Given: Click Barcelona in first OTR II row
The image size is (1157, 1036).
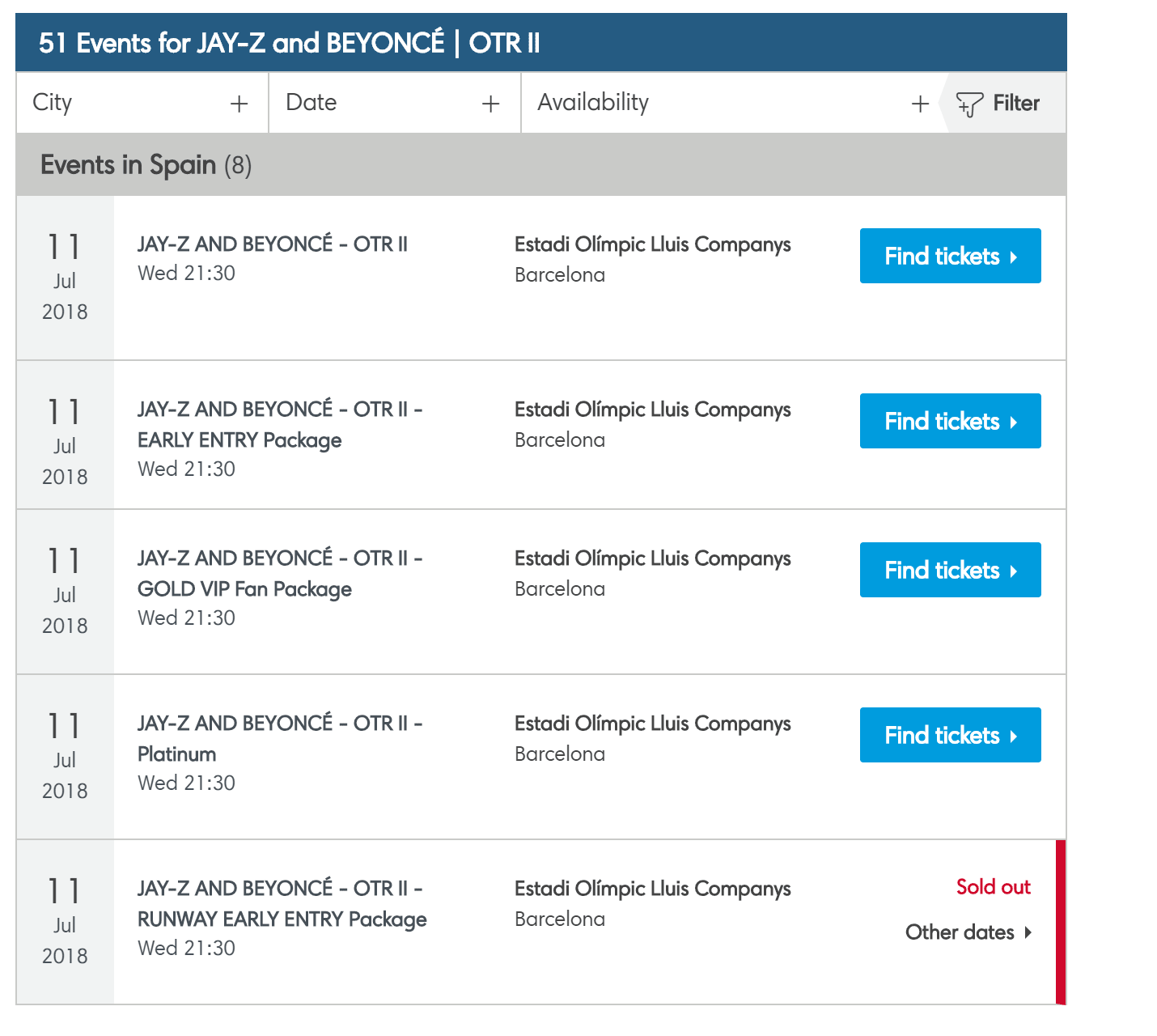Looking at the screenshot, I should 560,274.
